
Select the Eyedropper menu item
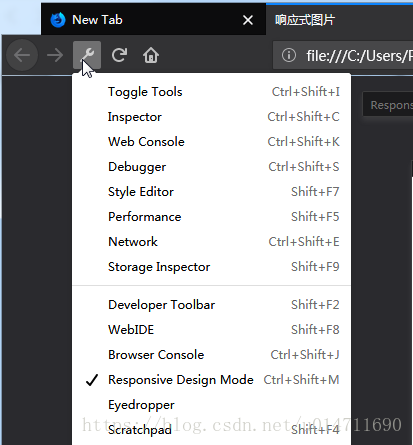click(212, 405)
